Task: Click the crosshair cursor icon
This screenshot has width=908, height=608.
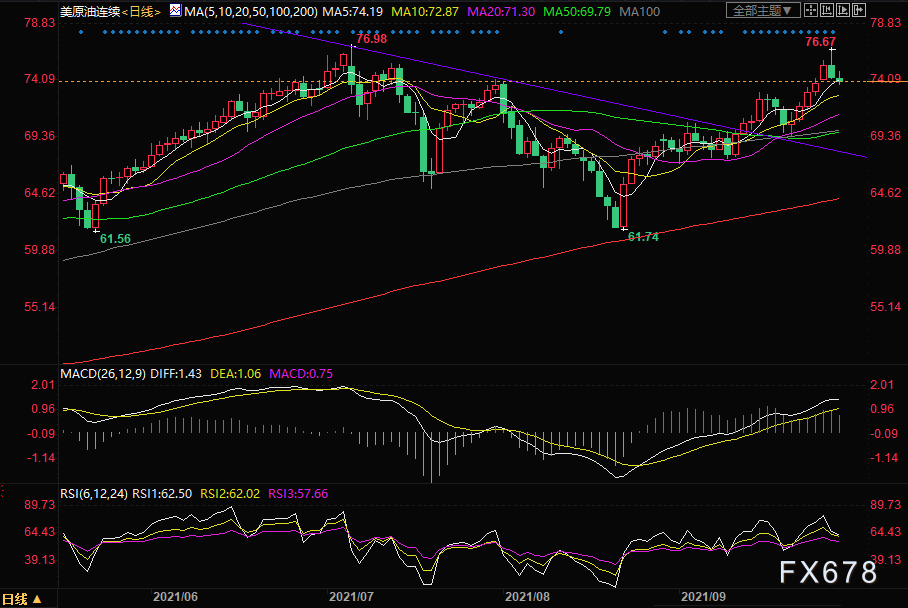Action: pyautogui.click(x=811, y=10)
